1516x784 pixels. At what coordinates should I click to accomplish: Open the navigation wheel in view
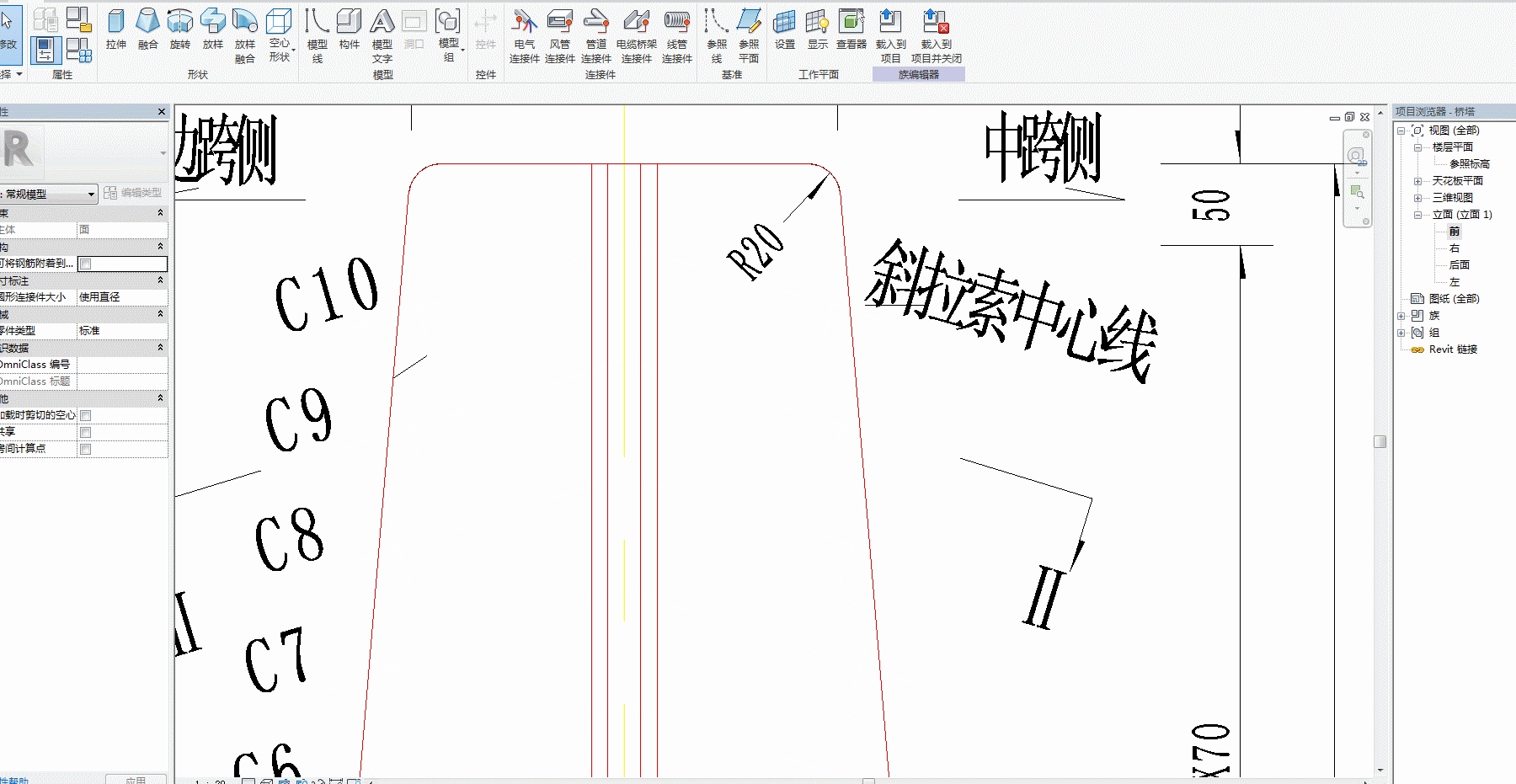(x=1356, y=157)
